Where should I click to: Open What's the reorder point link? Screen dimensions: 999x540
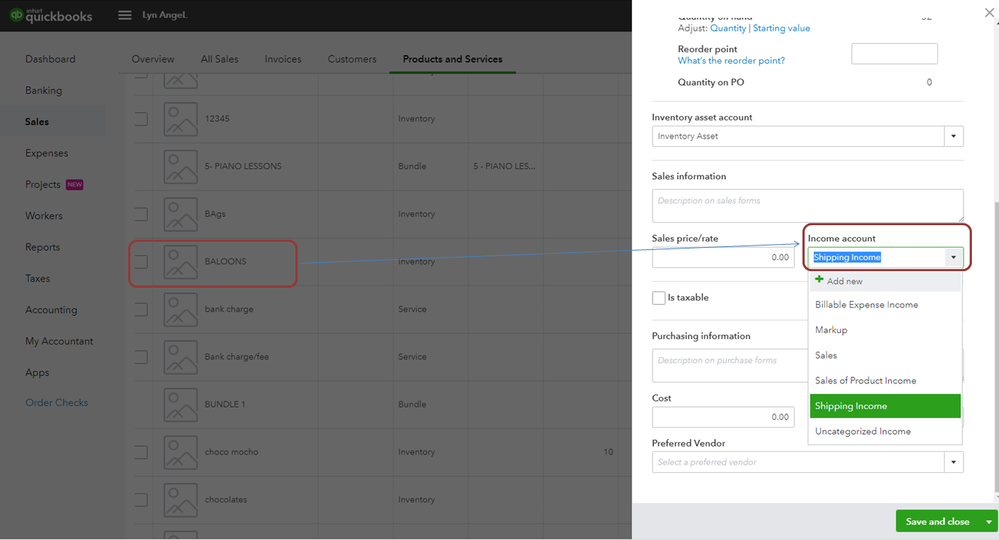pos(731,60)
